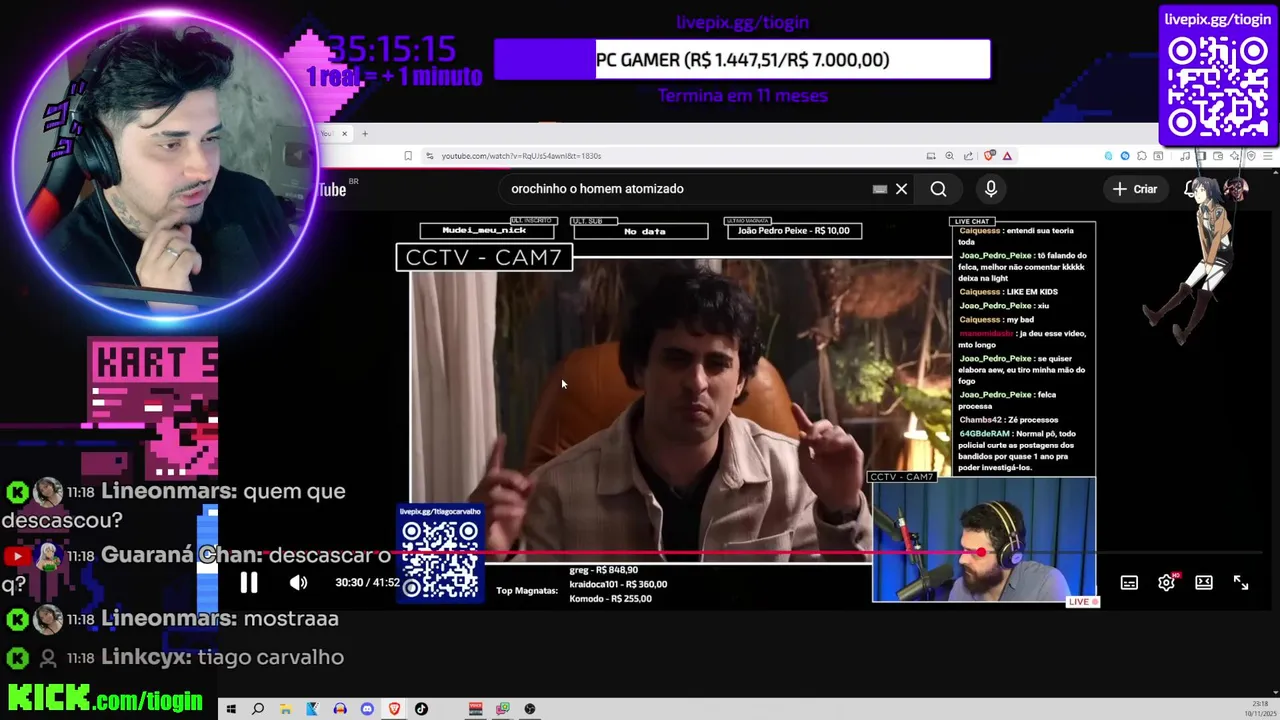Image resolution: width=1280 pixels, height=720 pixels.
Task: Pause the YouTube video
Action: tap(248, 582)
